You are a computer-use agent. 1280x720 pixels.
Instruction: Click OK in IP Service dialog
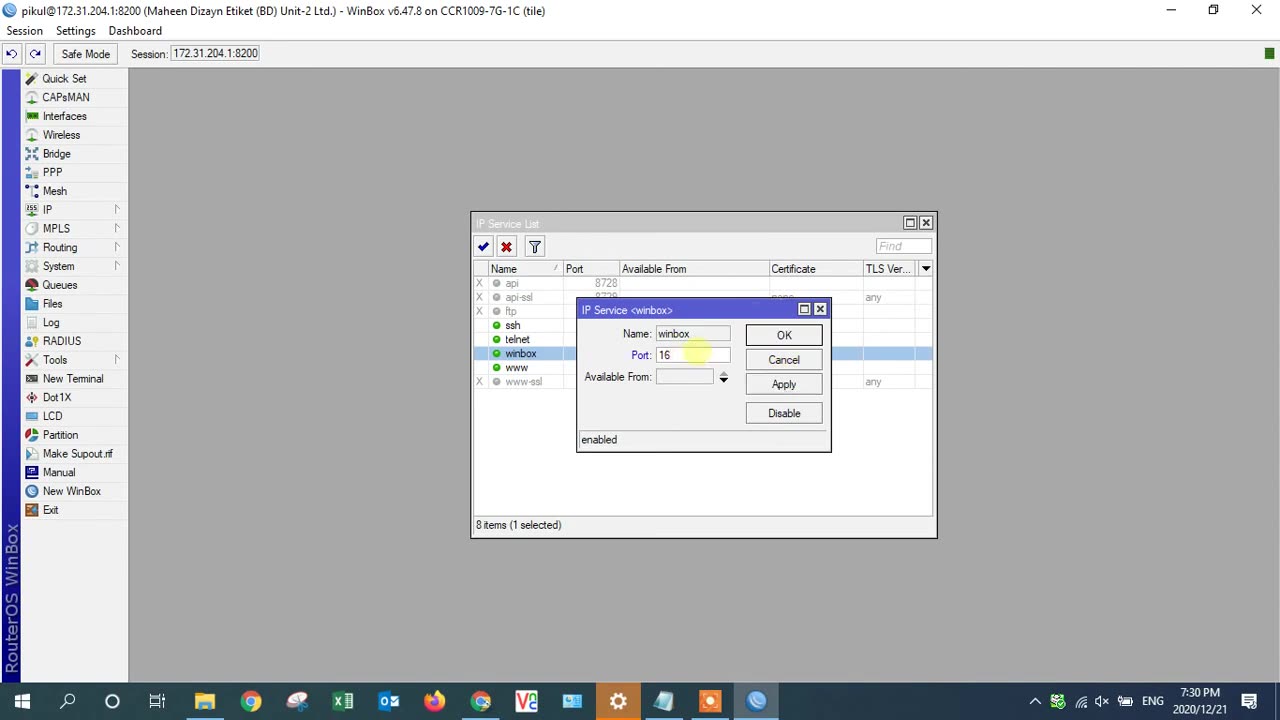(784, 335)
